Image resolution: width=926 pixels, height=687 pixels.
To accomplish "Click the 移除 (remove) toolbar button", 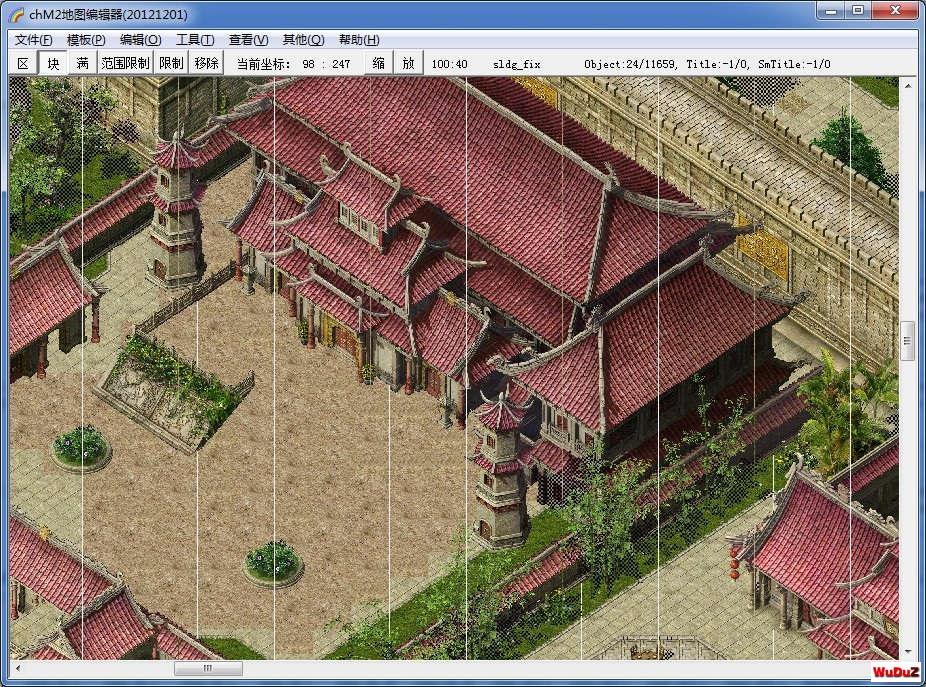I will tap(206, 63).
